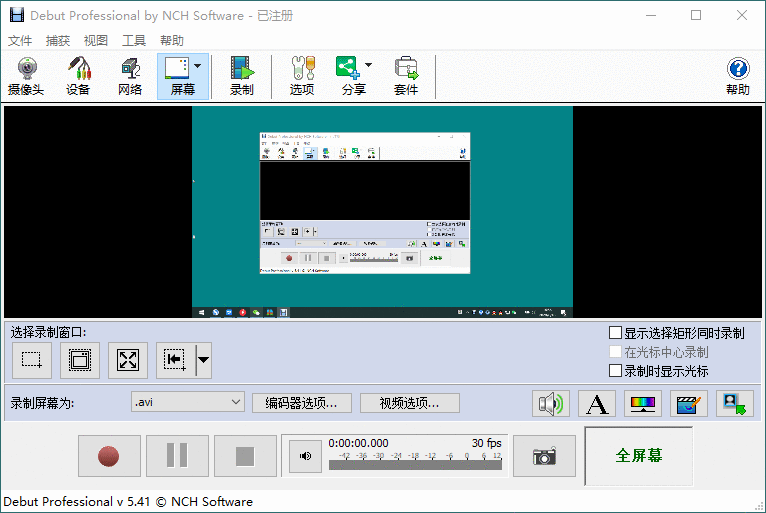This screenshot has width=766, height=513.
Task: Open the watermark clapperboard icon
Action: pyautogui.click(x=688, y=404)
